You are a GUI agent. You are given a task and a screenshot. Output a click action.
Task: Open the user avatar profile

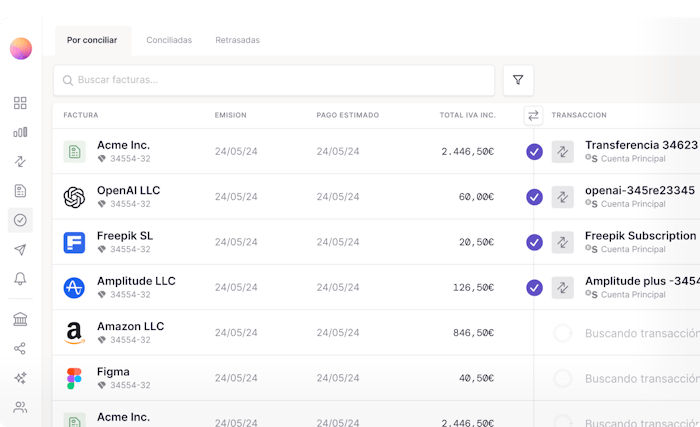tap(21, 48)
